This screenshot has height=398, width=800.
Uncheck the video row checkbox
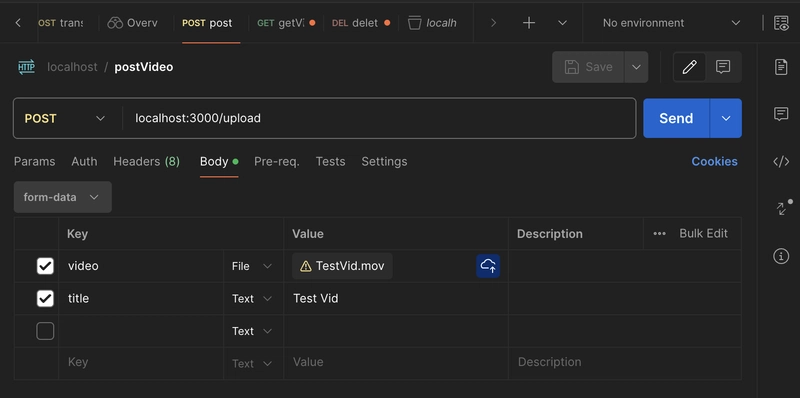(45, 266)
